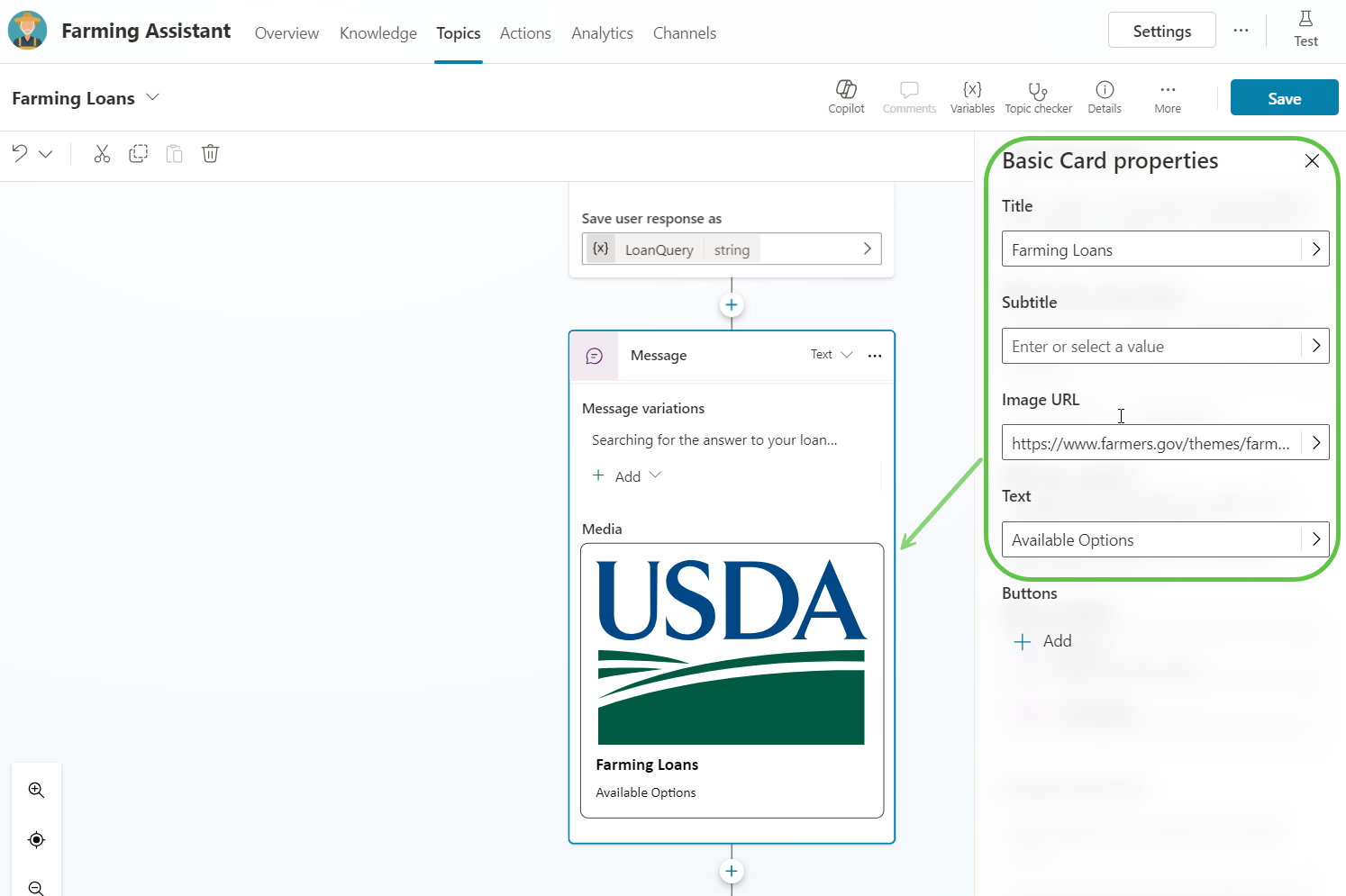
Task: Switch to the Knowledge tab
Action: (377, 33)
